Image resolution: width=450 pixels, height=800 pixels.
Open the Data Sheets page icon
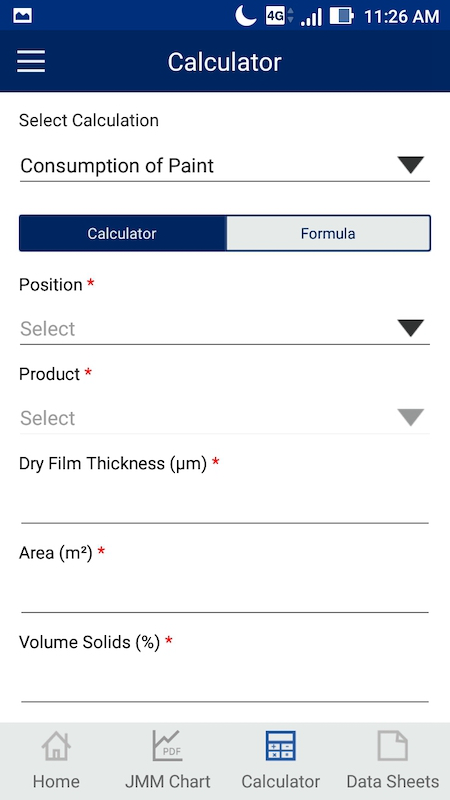coord(392,745)
